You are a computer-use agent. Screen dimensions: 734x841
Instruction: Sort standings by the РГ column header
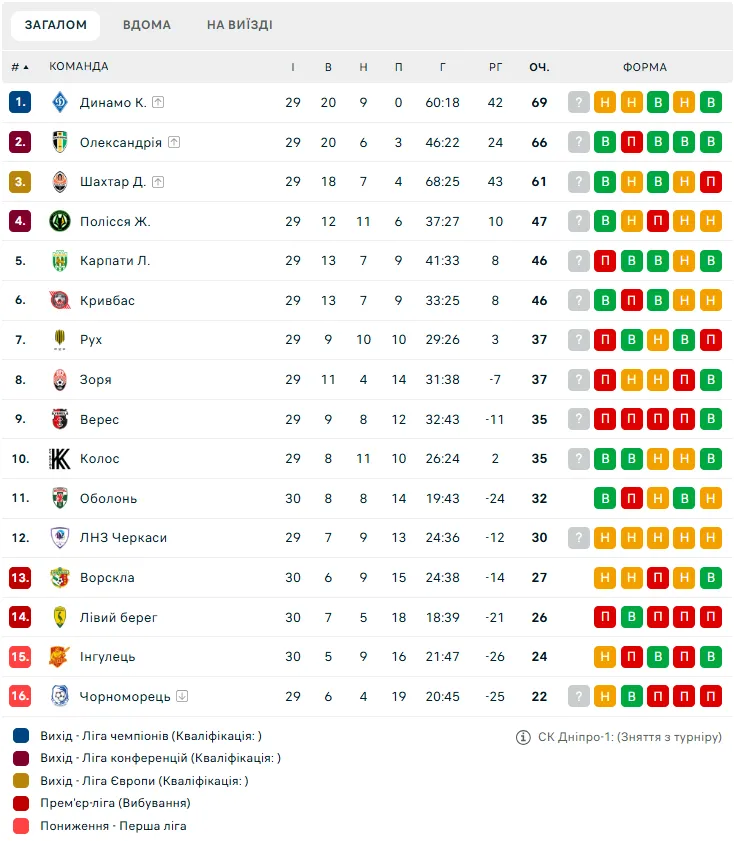pos(495,67)
